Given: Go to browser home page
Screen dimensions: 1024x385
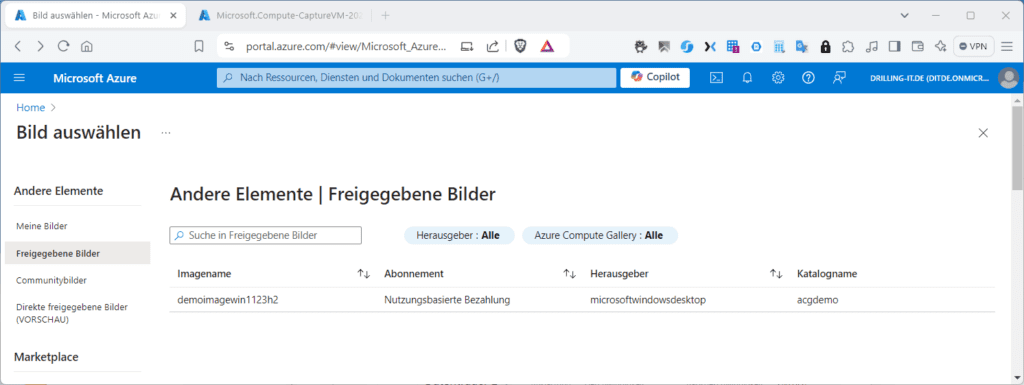Looking at the screenshot, I should click(x=86, y=46).
